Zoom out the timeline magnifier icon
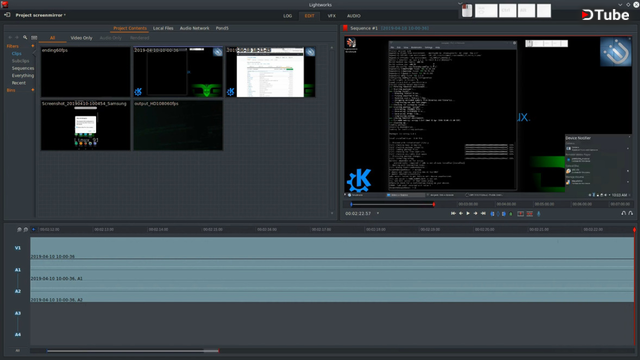640x360 pixels. 19,229
